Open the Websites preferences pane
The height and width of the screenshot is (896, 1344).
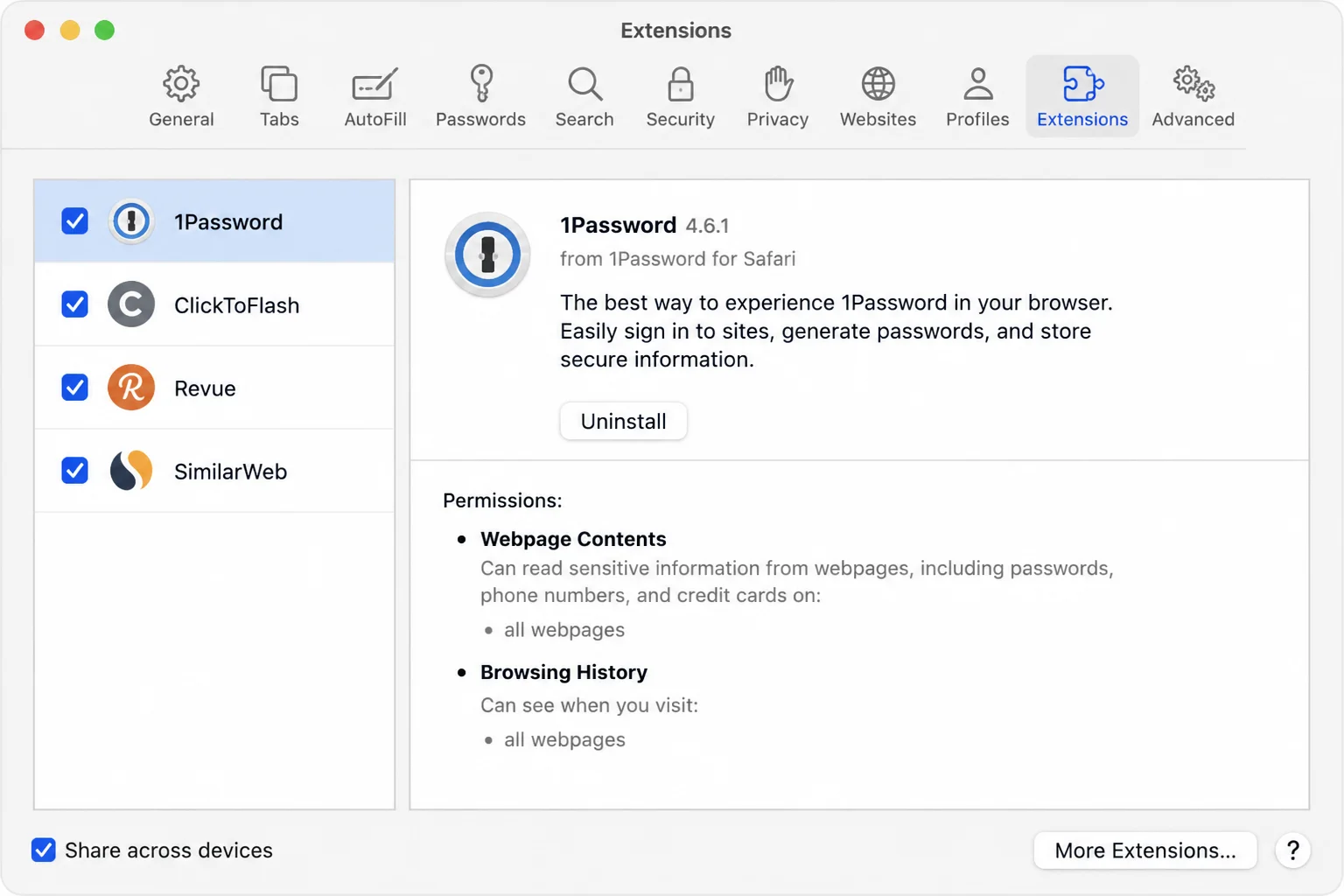878,97
